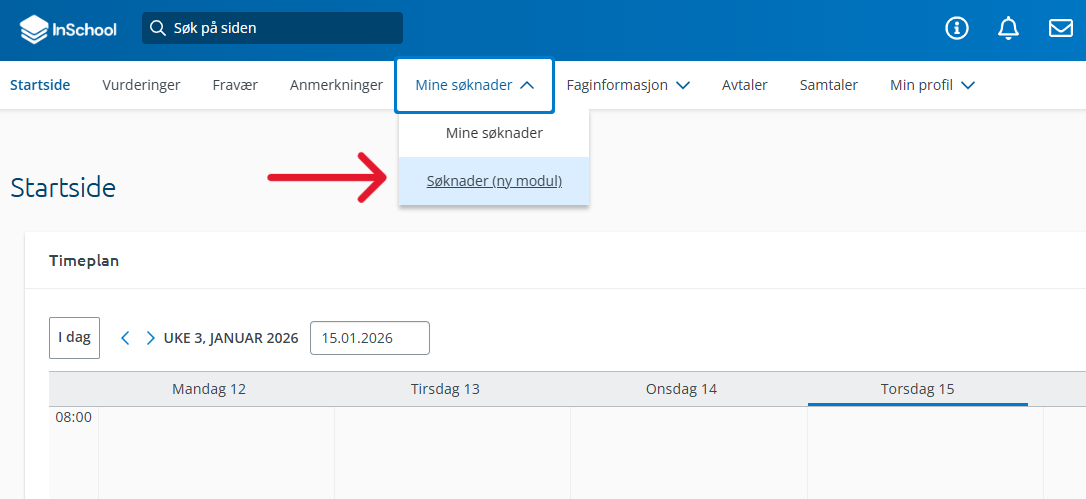The height and width of the screenshot is (499, 1086).
Task: Collapse the Mine søknader dropdown
Action: (x=474, y=85)
